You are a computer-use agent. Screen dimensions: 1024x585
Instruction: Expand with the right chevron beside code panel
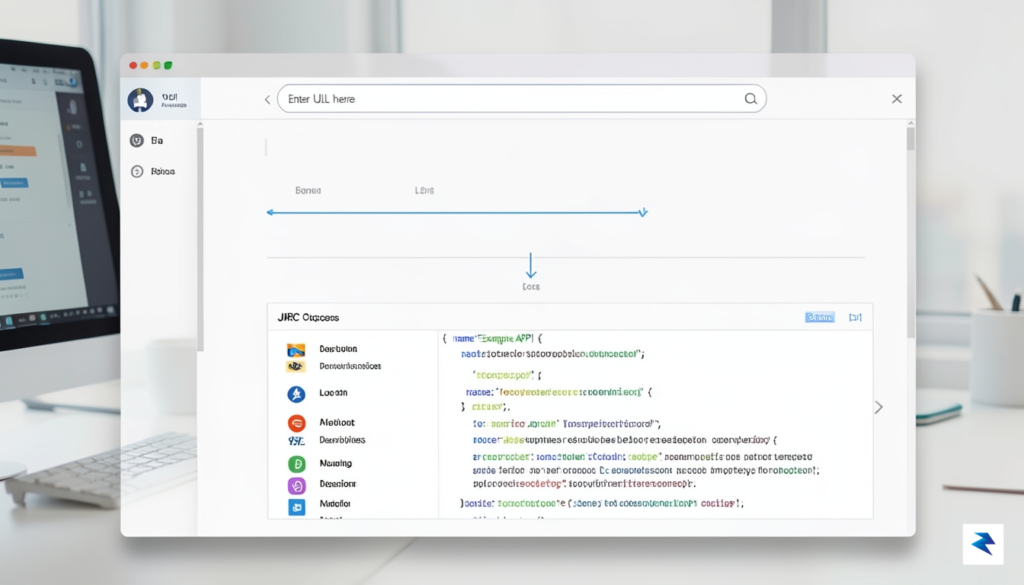pyautogui.click(x=878, y=407)
